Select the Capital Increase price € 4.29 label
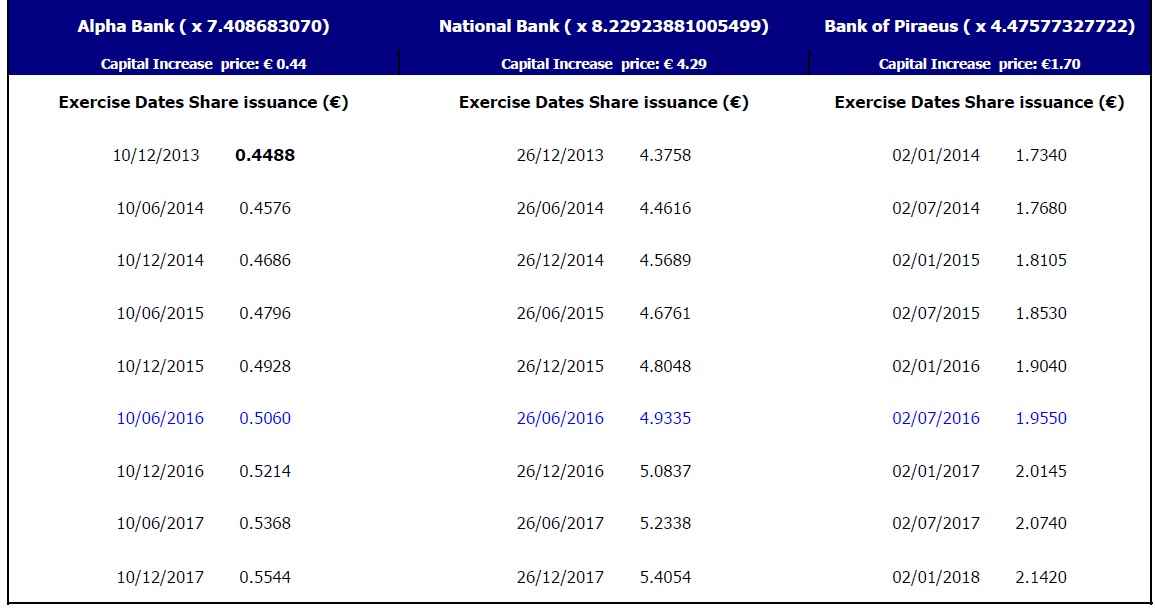Viewport: 1155px width, 608px height. pos(604,64)
